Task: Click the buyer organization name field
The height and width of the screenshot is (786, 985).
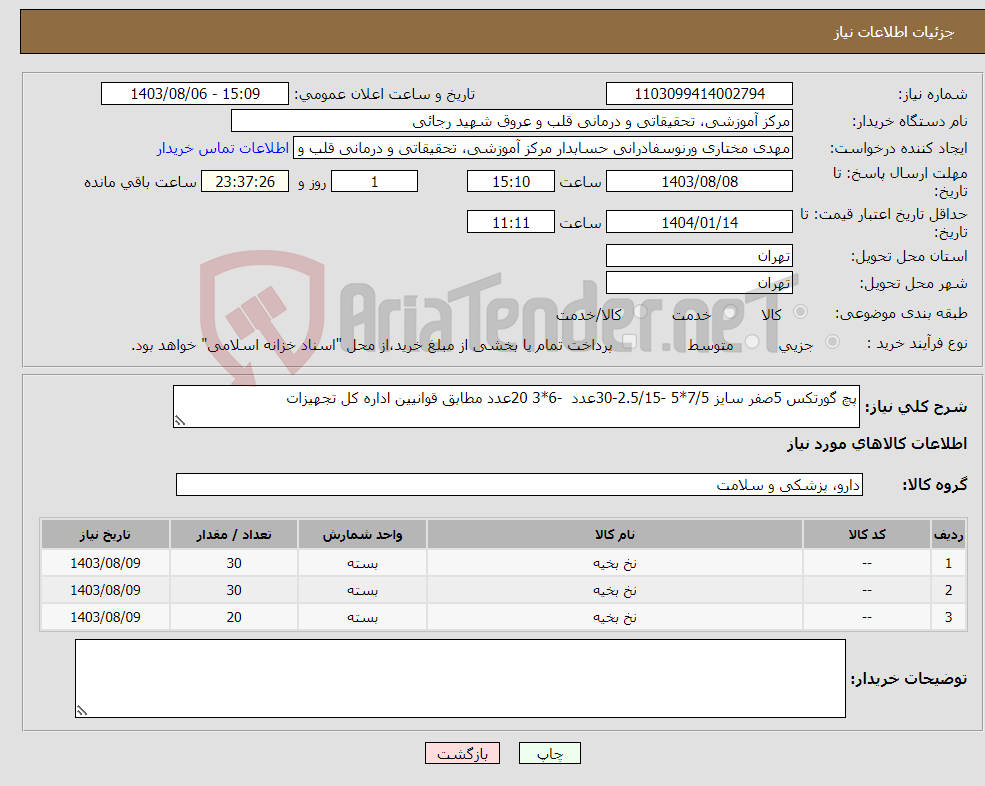Action: coord(512,121)
